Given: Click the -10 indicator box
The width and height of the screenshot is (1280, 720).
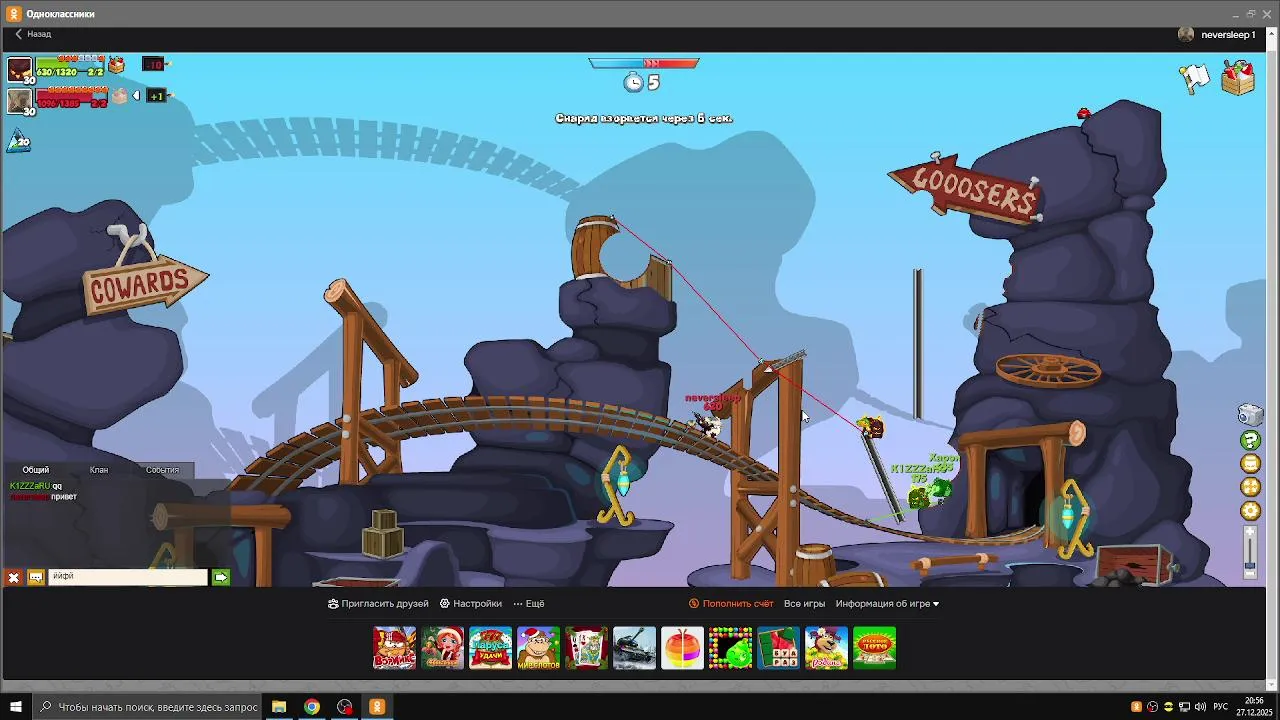Looking at the screenshot, I should 153,64.
